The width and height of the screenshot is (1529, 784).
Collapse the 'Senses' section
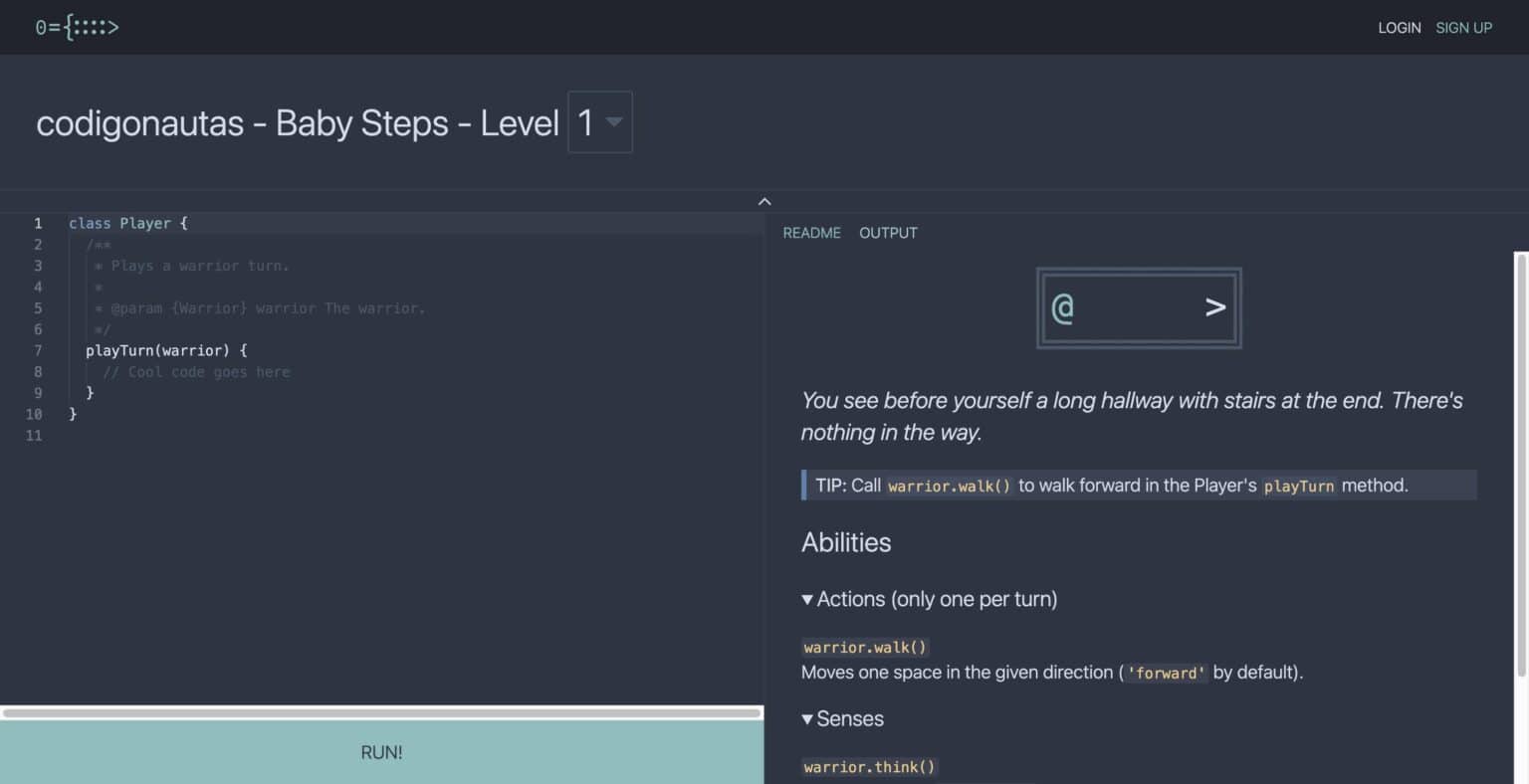[807, 718]
